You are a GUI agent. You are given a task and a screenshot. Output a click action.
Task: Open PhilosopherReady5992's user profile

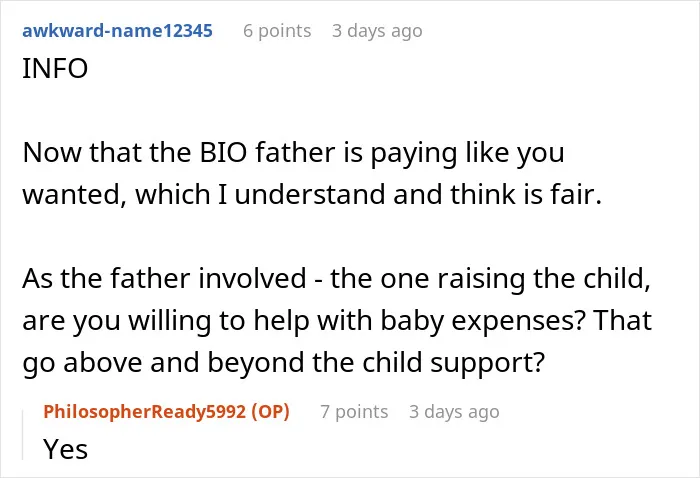(x=145, y=411)
